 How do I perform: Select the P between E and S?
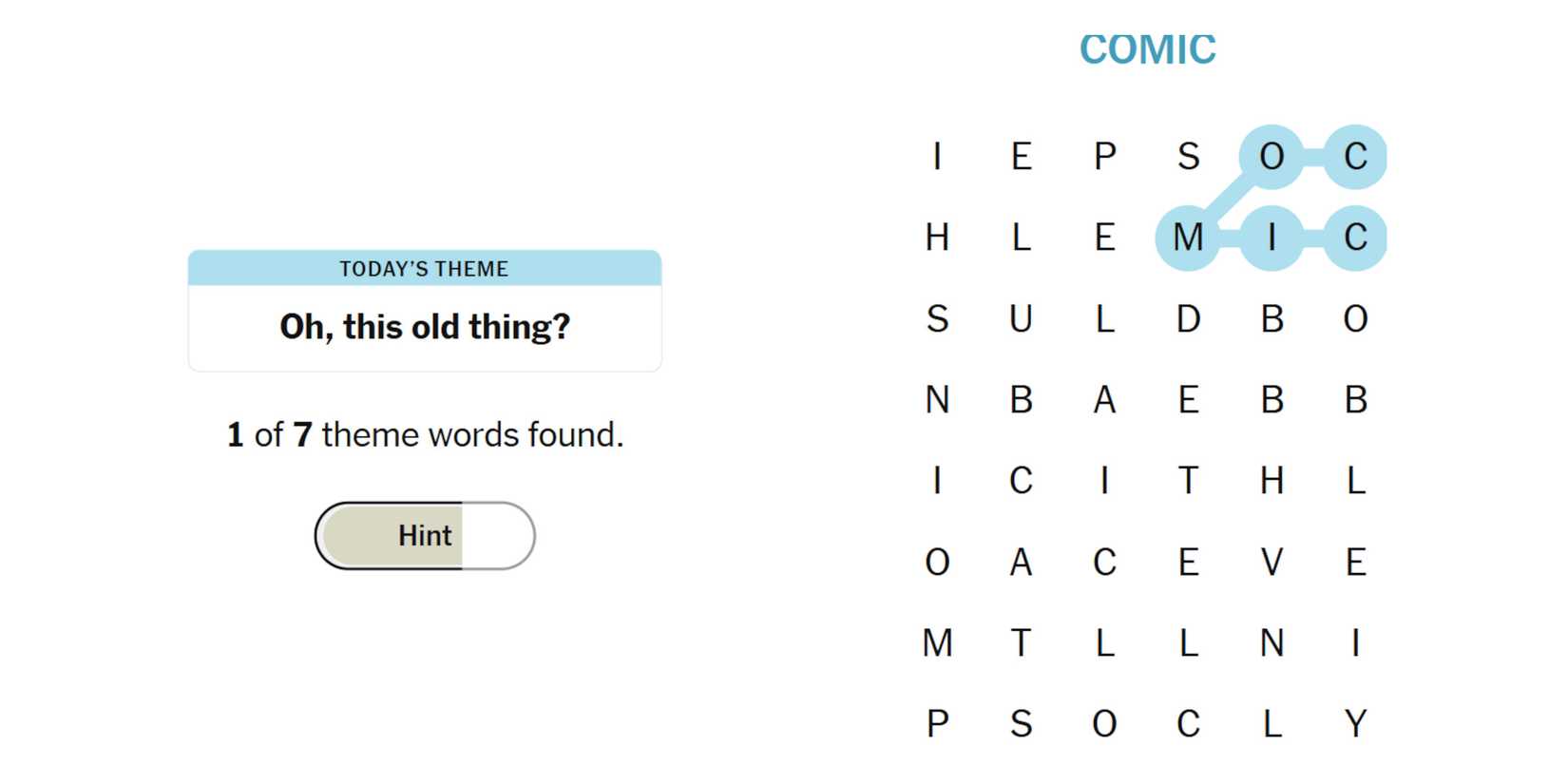(1104, 157)
